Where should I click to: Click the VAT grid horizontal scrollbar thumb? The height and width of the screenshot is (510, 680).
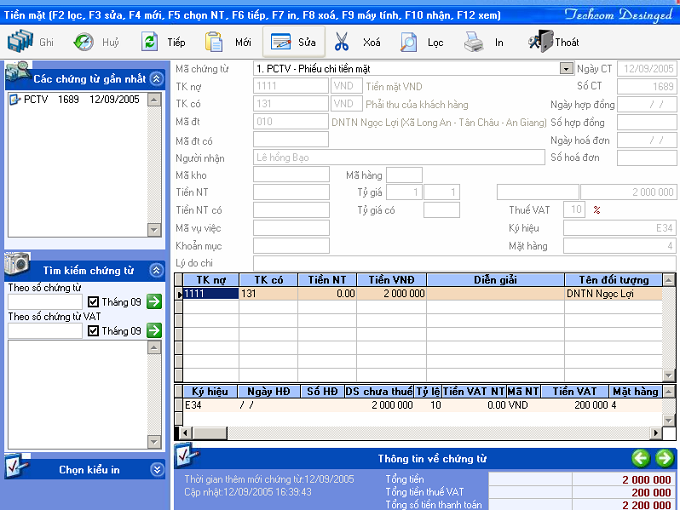point(209,432)
